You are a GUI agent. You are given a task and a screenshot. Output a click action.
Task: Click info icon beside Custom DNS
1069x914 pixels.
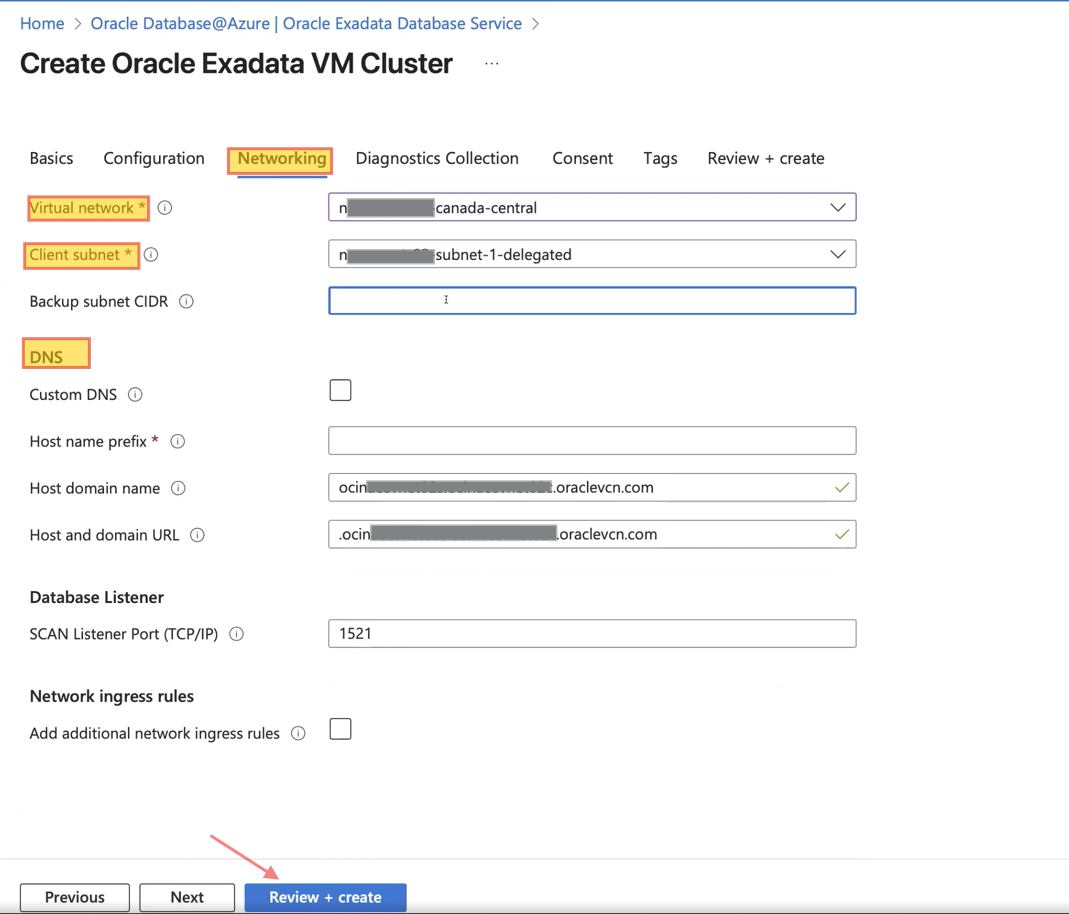[136, 395]
